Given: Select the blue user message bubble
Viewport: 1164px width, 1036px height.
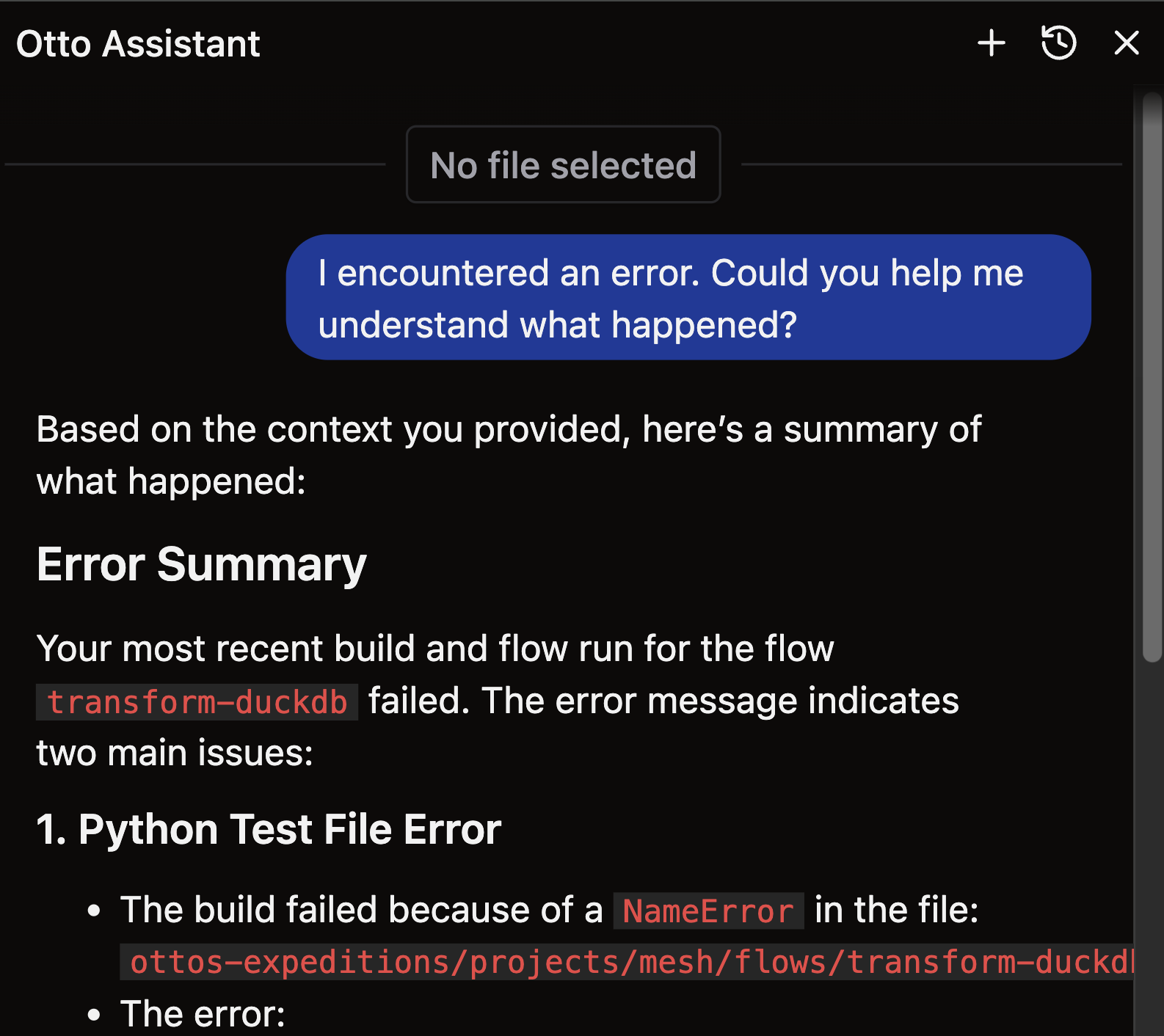Looking at the screenshot, I should tap(688, 297).
